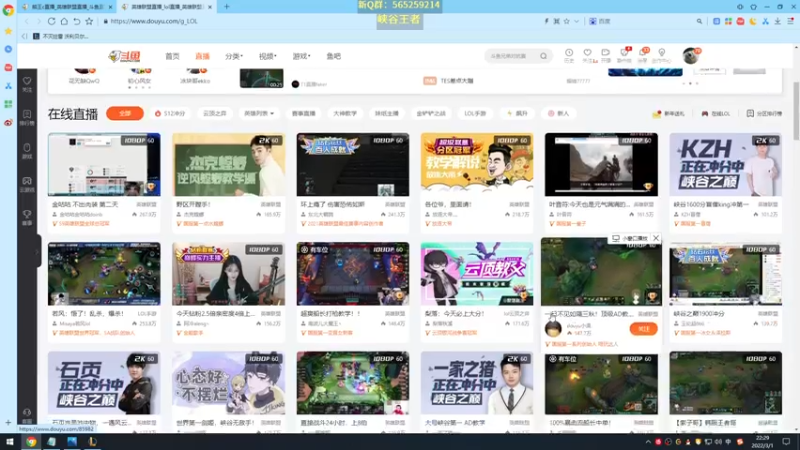Expand 分类 navigation dropdown
The height and width of the screenshot is (450, 800).
234,56
